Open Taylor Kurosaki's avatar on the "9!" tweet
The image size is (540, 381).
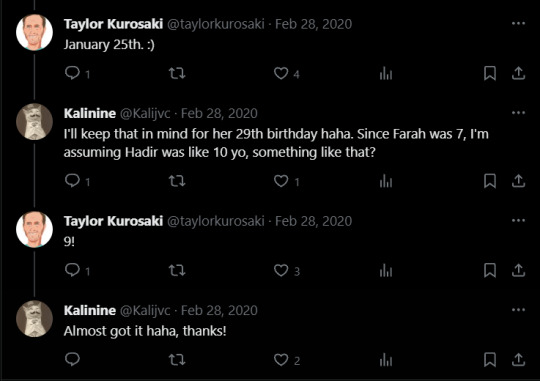34,229
